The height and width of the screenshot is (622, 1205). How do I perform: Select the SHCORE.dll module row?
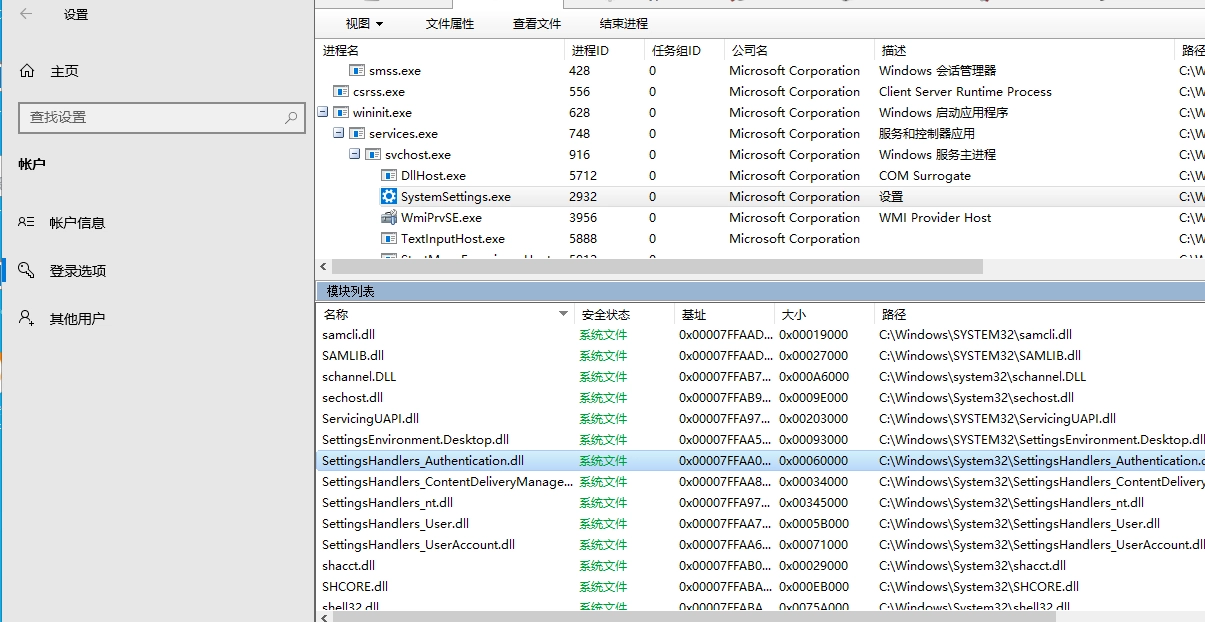[x=760, y=587]
